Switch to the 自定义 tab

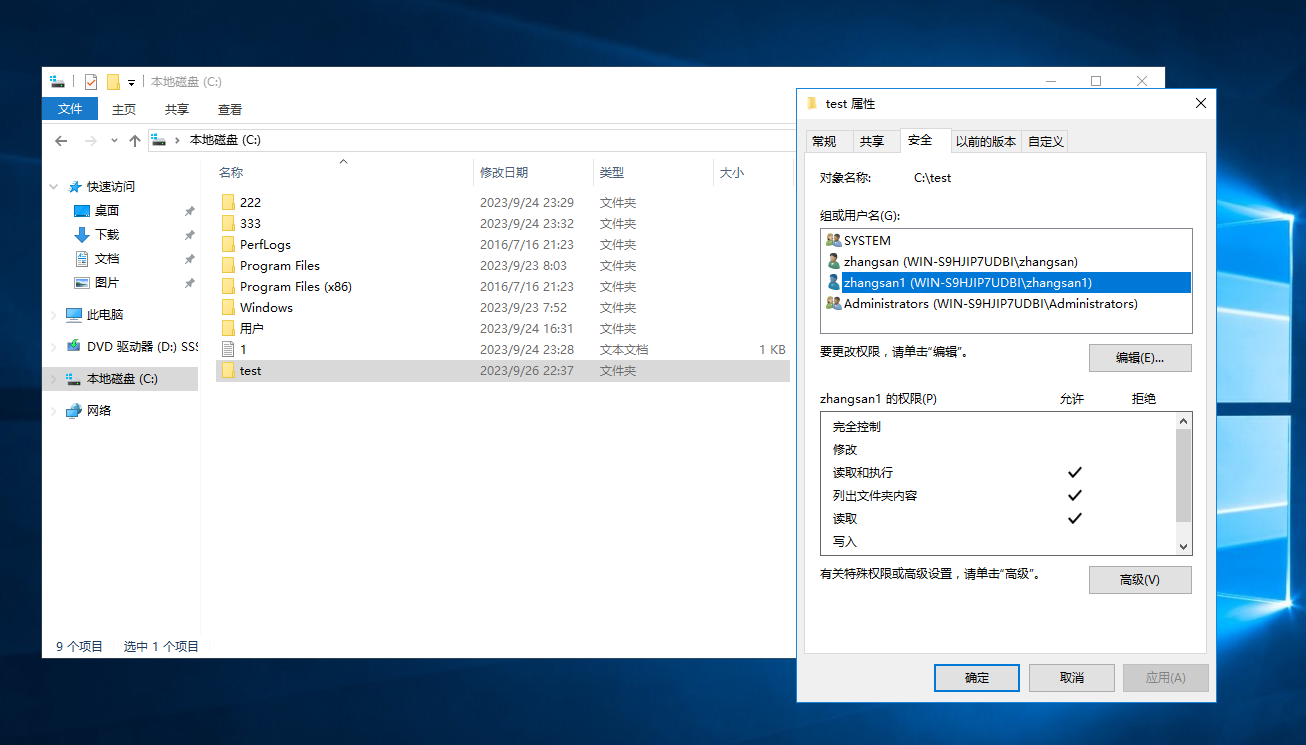[x=1046, y=141]
